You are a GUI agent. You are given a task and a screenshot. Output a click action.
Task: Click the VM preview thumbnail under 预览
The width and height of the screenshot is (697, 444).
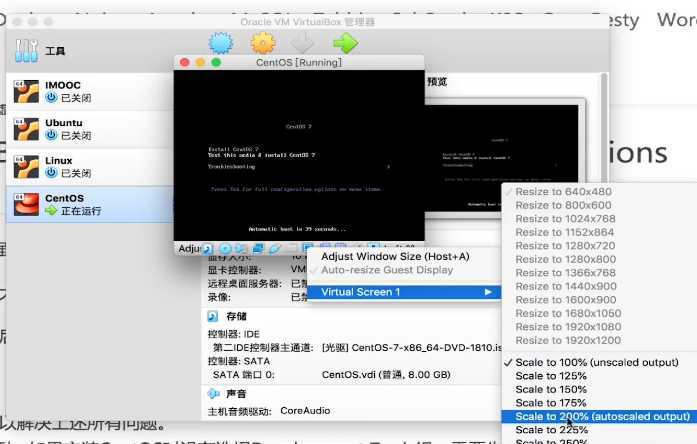pyautogui.click(x=502, y=156)
